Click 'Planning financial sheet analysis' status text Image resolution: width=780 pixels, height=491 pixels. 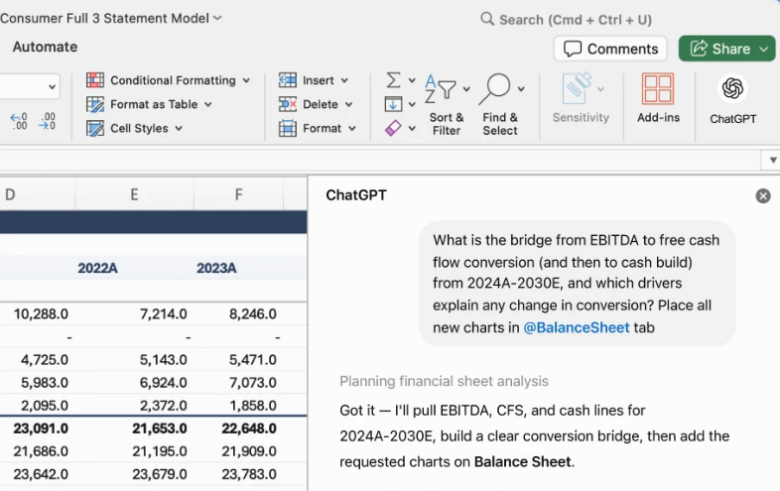click(444, 381)
